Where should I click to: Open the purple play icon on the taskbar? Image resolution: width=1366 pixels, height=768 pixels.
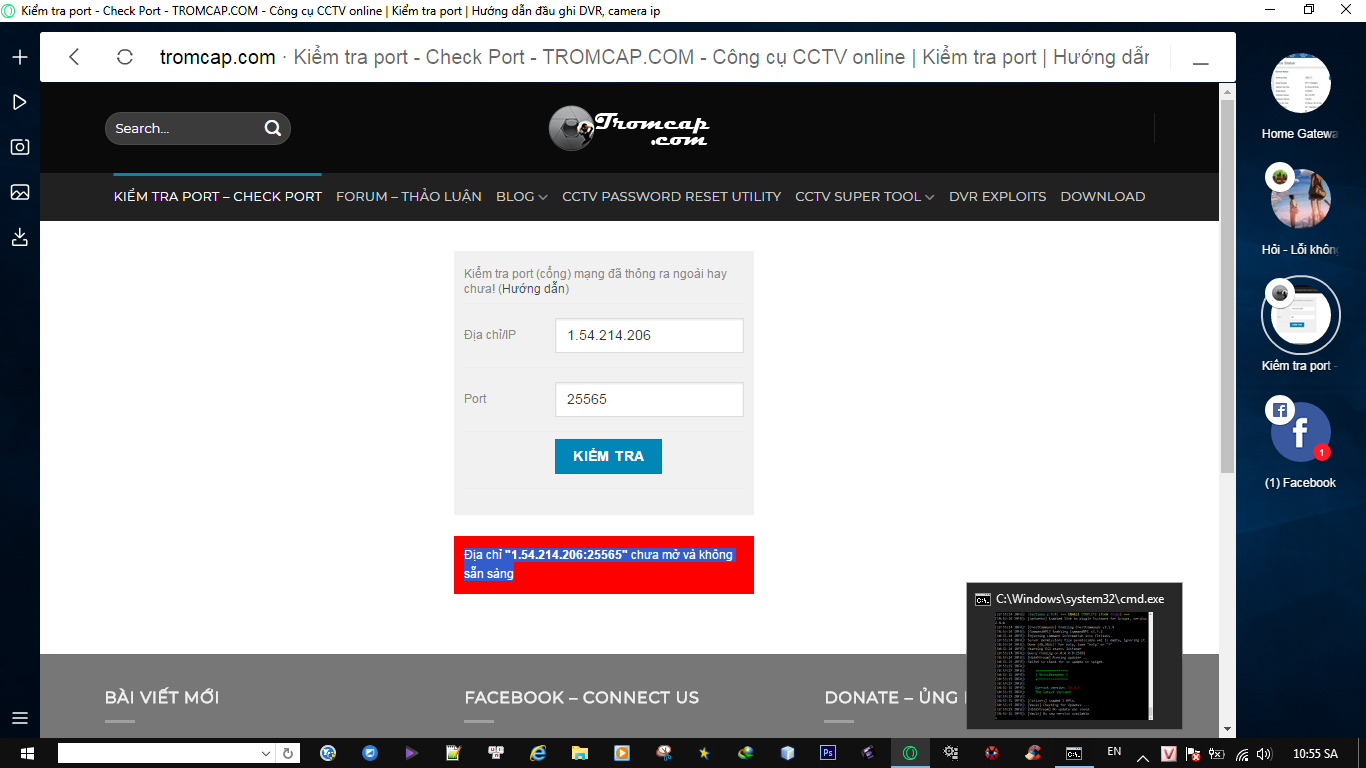412,753
